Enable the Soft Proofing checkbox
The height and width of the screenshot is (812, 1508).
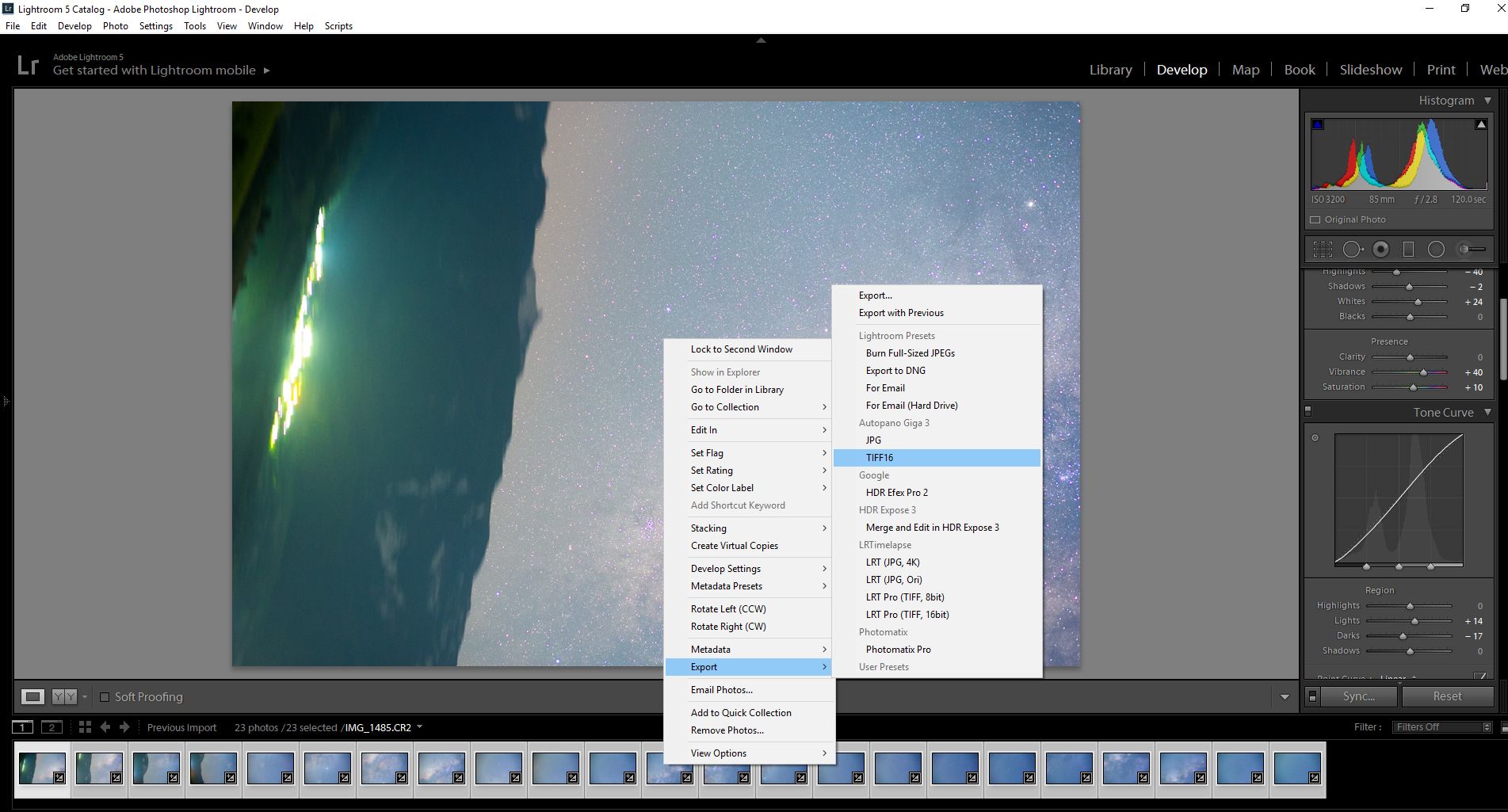point(105,697)
